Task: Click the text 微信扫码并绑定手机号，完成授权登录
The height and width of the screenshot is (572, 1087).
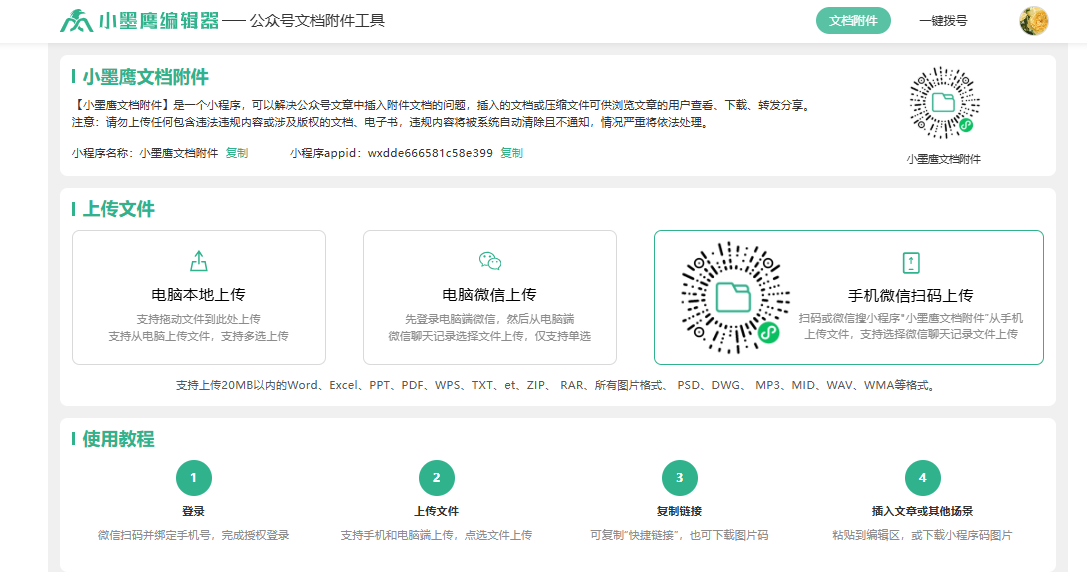Action: coord(193,535)
